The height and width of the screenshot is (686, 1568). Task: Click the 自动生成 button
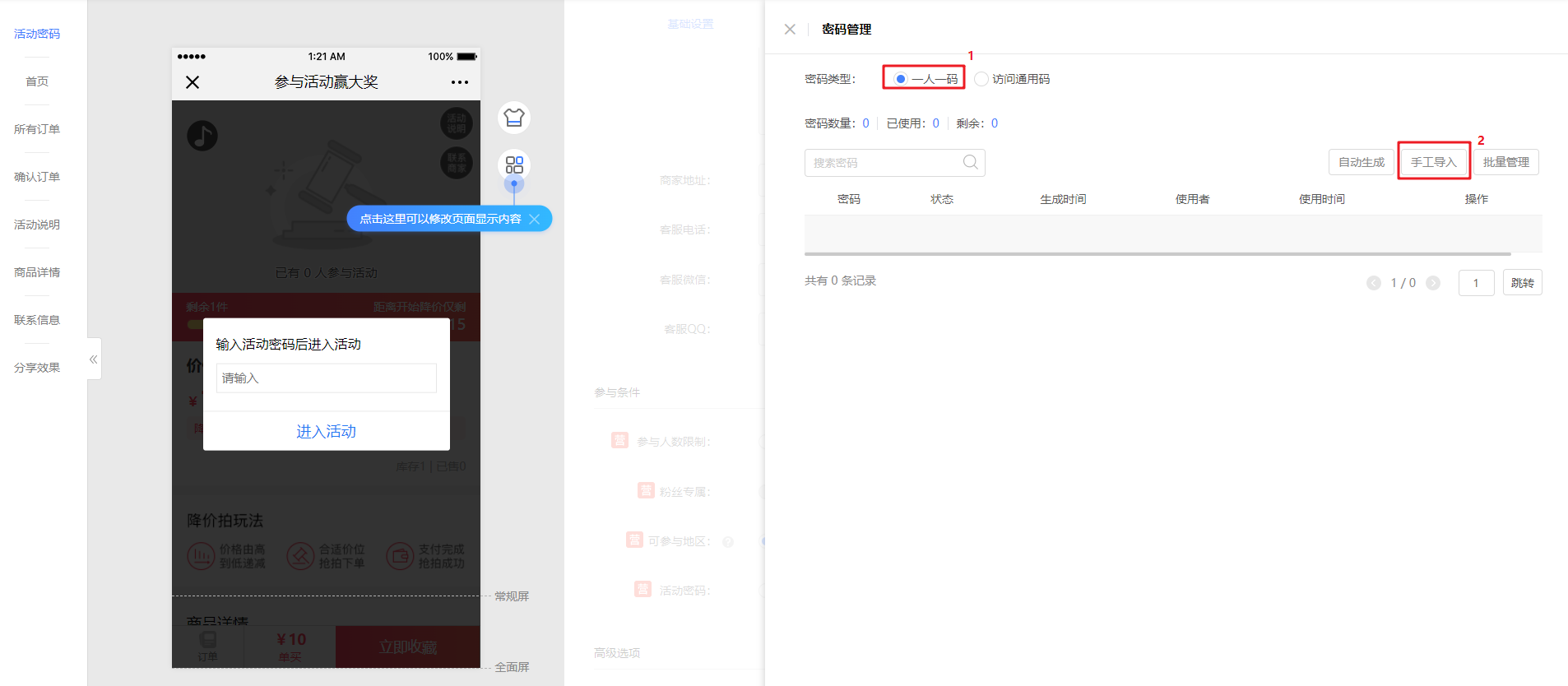1362,162
